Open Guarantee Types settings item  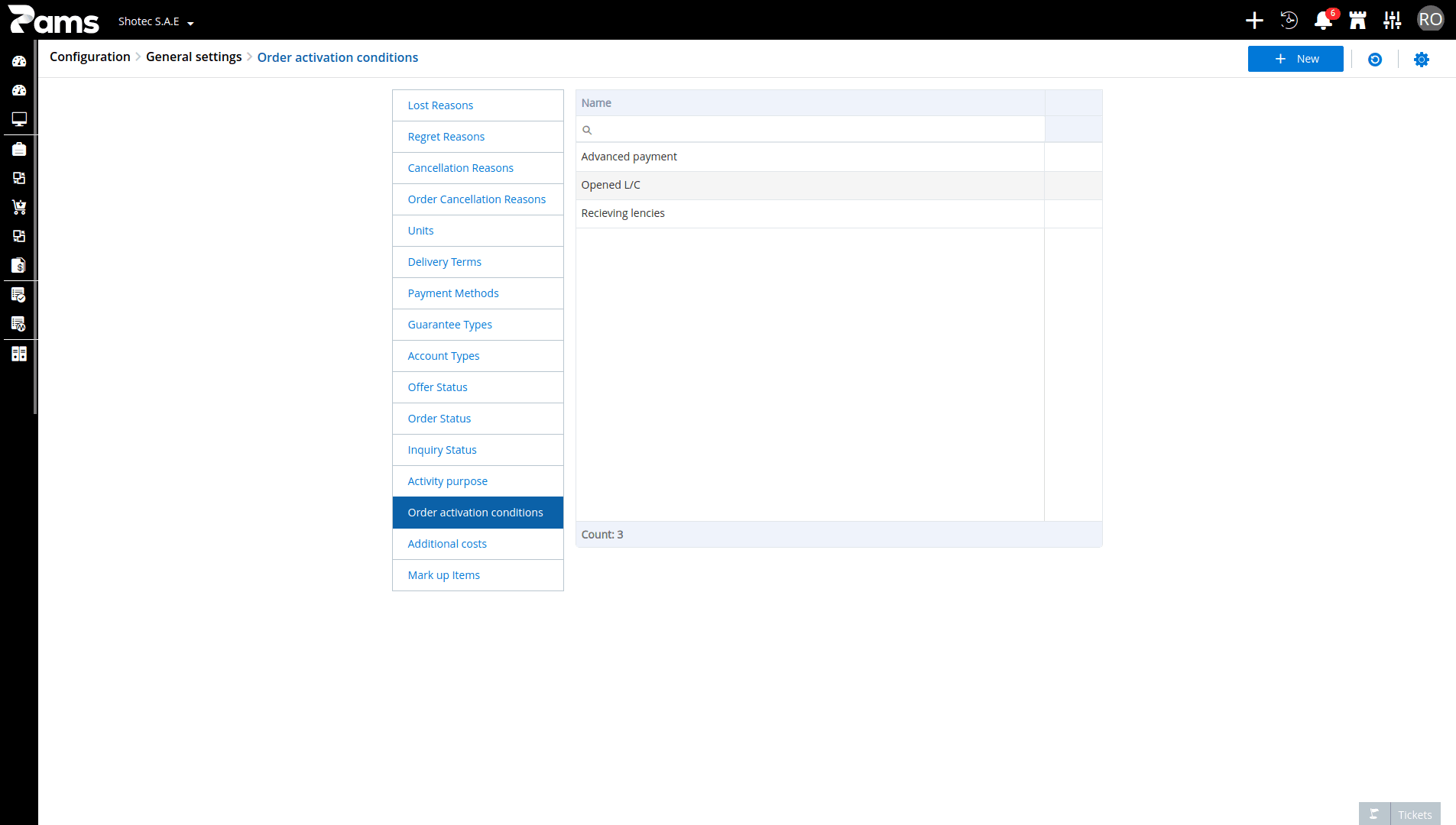[x=478, y=325]
